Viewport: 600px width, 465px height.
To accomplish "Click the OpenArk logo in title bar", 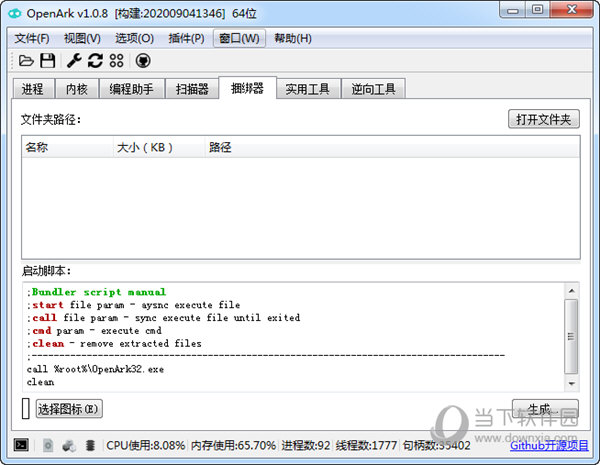I will (x=15, y=13).
